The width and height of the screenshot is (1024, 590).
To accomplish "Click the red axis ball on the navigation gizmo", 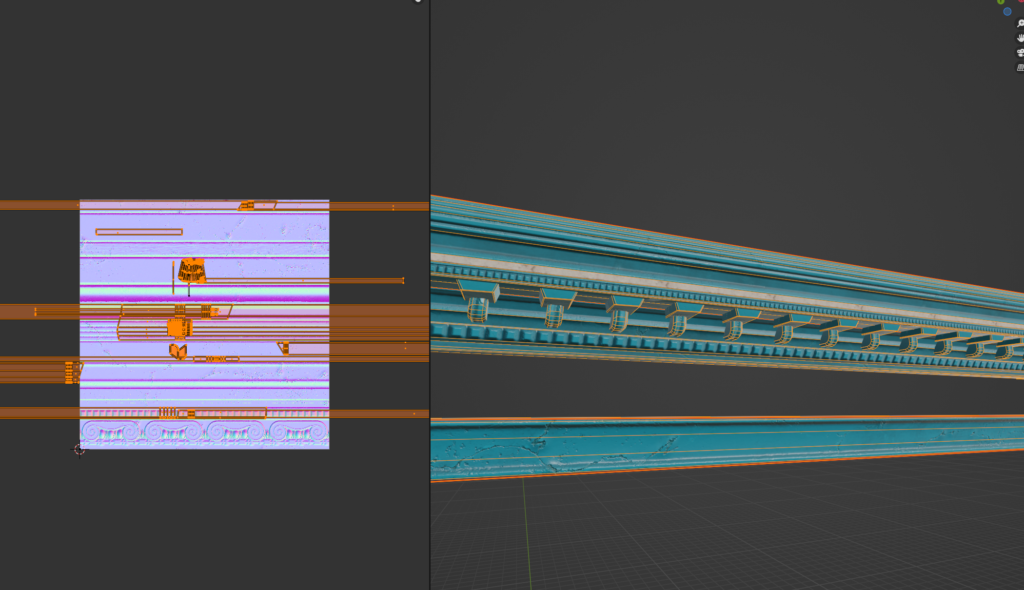I will (x=1021, y=3).
